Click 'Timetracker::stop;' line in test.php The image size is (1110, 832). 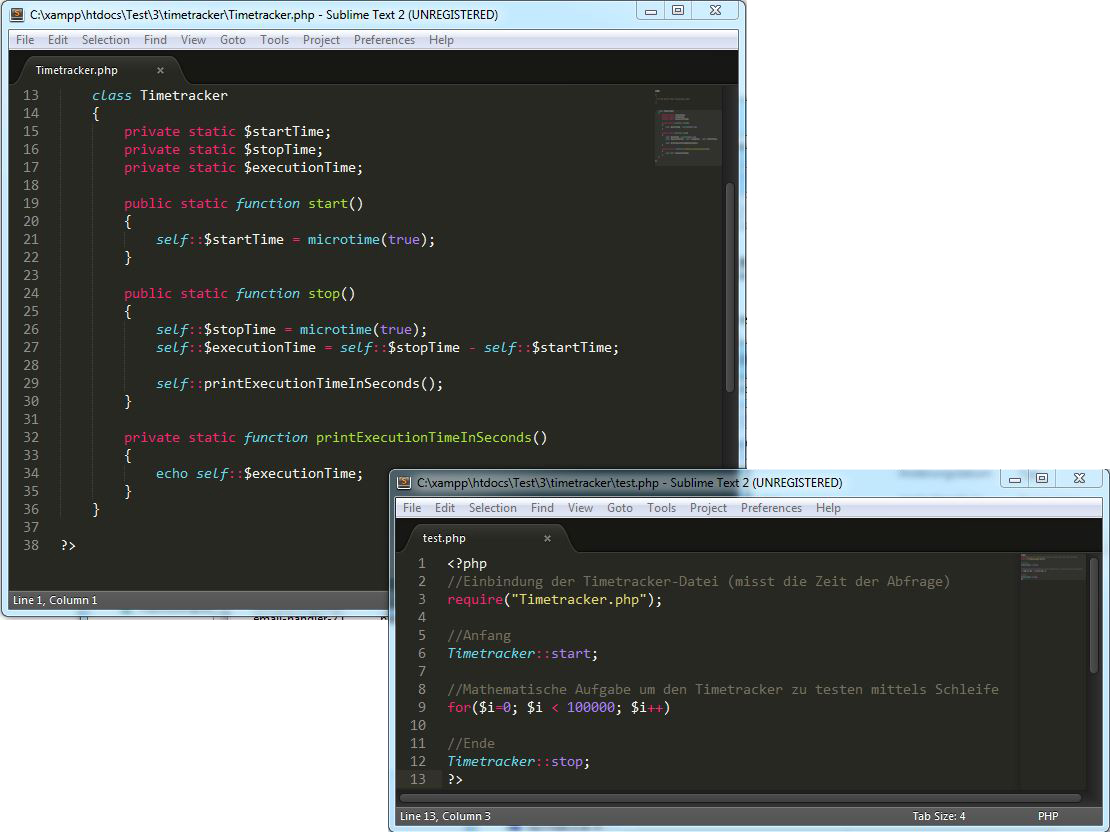[519, 761]
